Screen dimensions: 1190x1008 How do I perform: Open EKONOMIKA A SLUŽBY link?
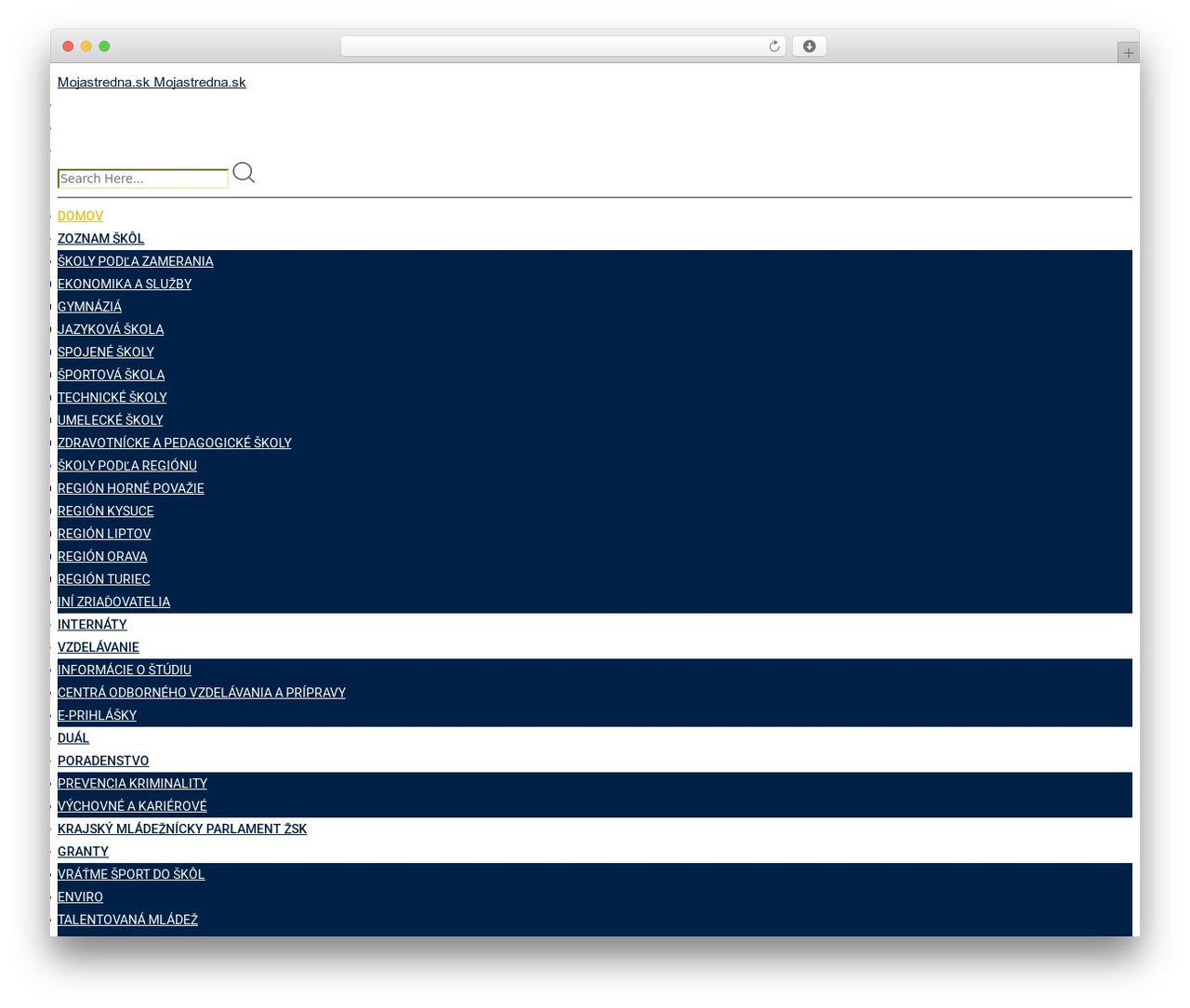pyautogui.click(x=125, y=285)
